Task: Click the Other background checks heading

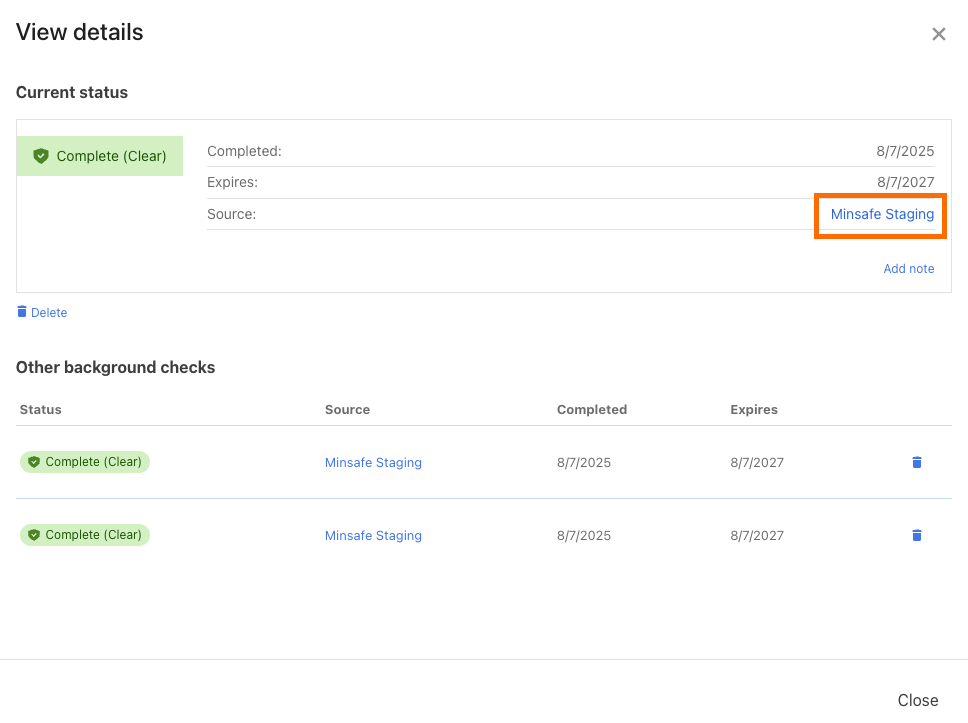Action: tap(115, 367)
